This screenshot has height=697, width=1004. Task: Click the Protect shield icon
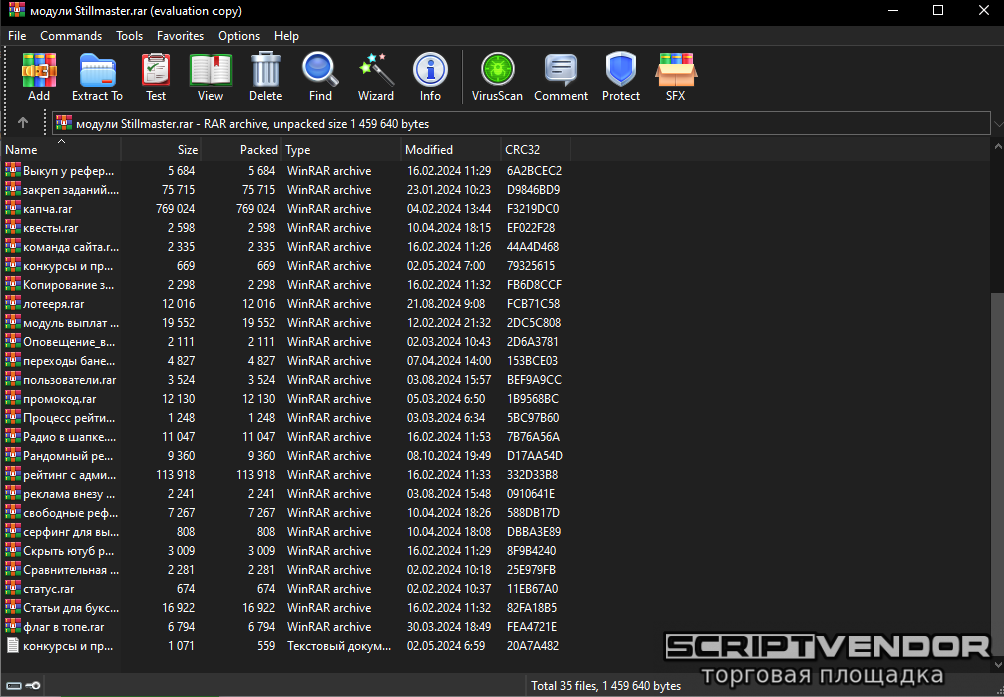[x=621, y=77]
